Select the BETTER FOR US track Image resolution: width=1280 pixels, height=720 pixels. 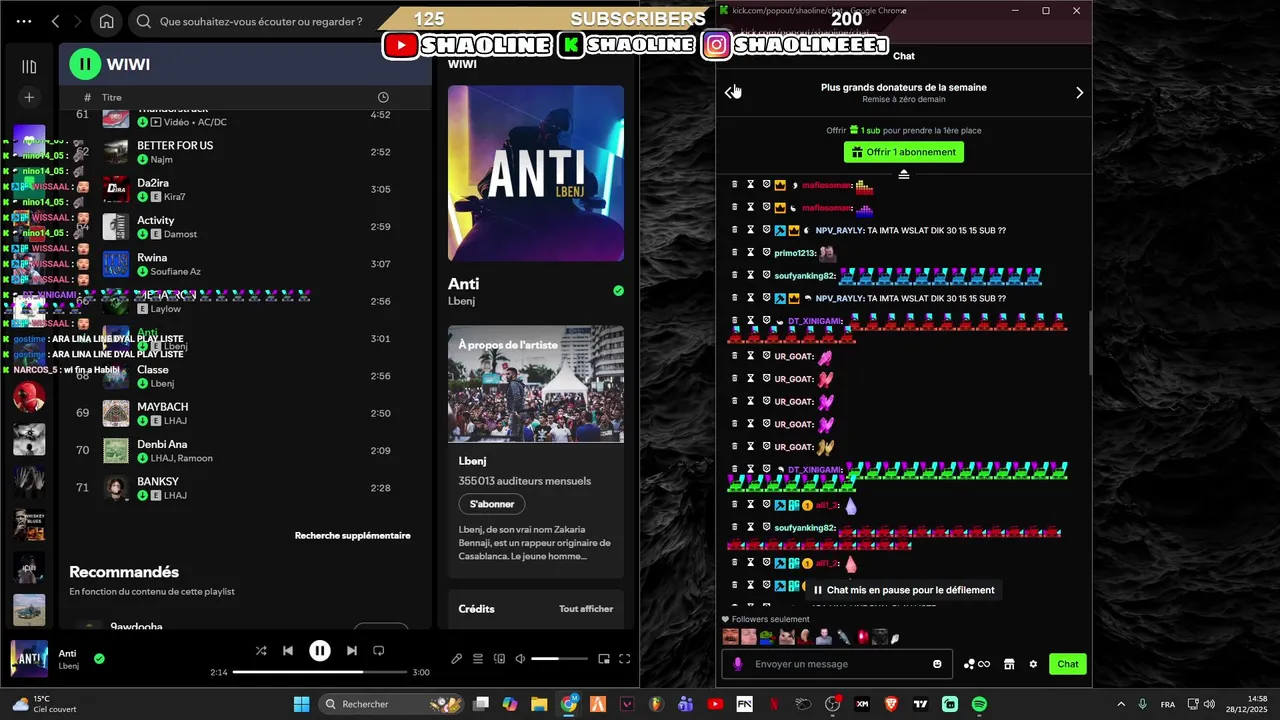[245, 152]
